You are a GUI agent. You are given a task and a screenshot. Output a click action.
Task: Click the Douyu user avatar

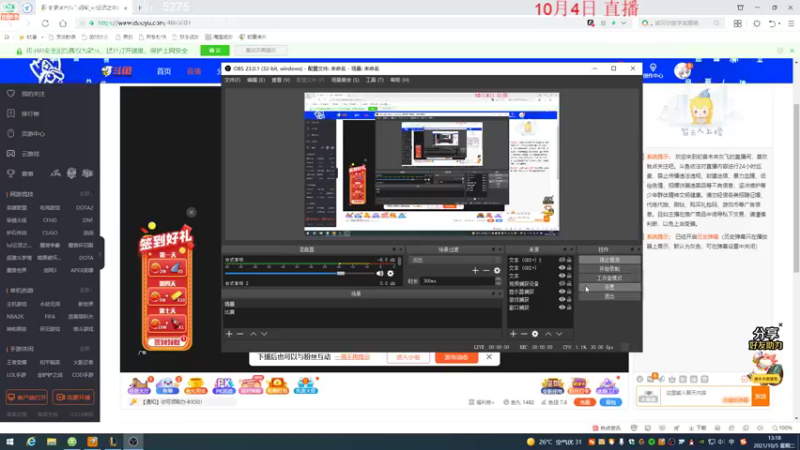pyautogui.click(x=682, y=71)
